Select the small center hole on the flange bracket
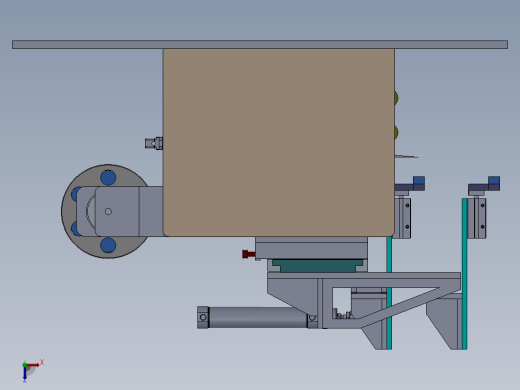 point(108,211)
